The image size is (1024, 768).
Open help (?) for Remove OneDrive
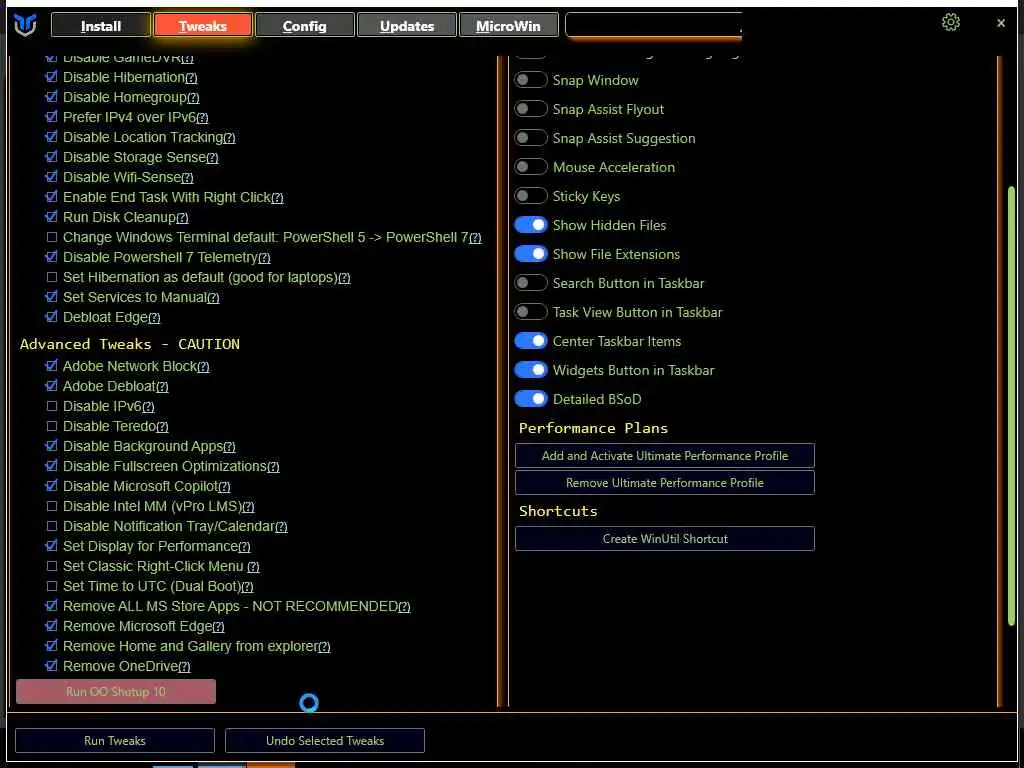tap(184, 667)
